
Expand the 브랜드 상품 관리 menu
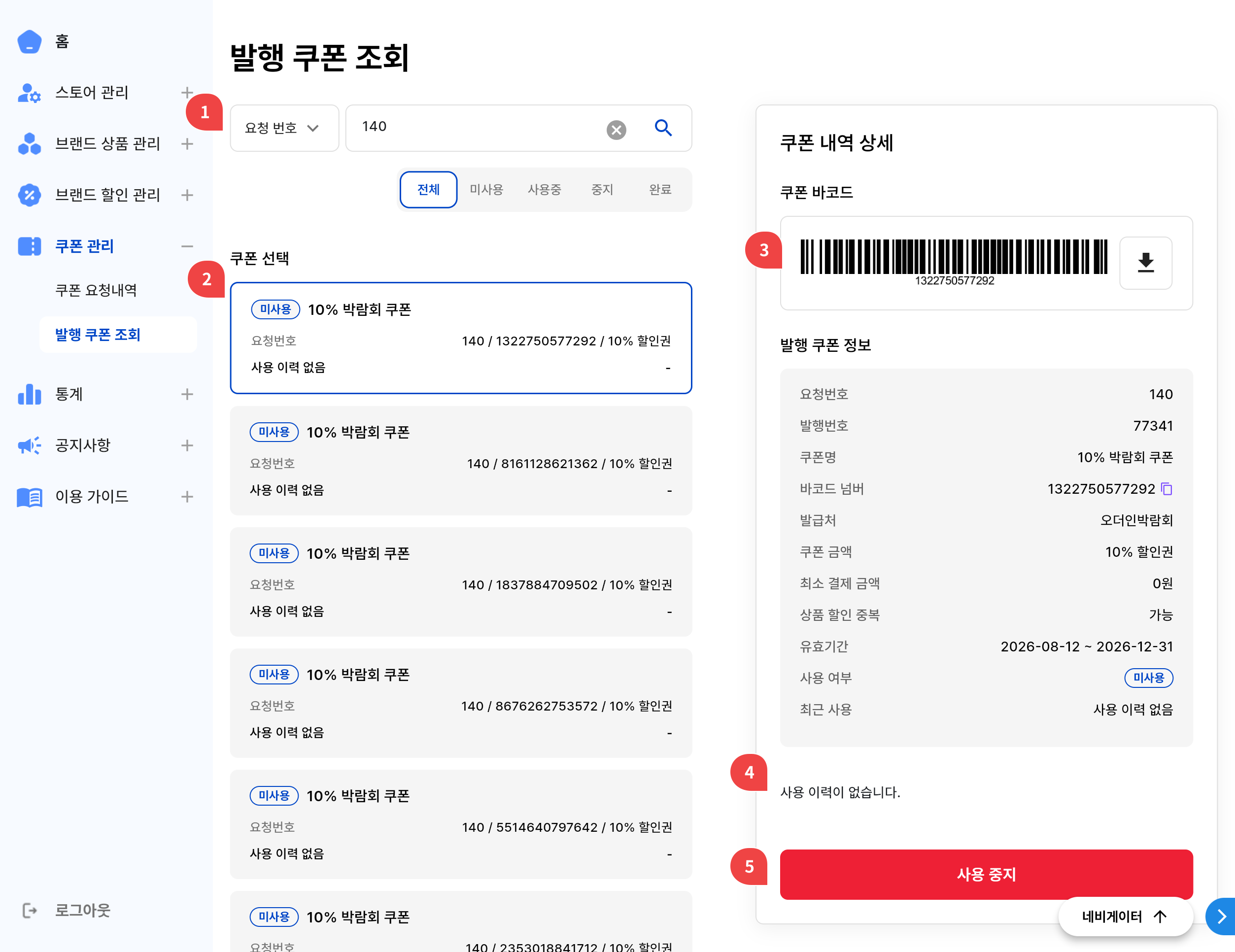click(x=187, y=143)
